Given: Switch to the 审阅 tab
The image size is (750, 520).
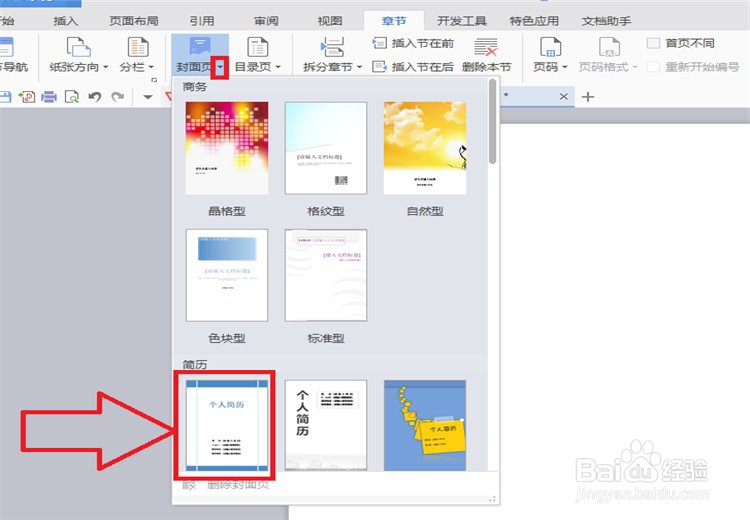Looking at the screenshot, I should tap(266, 21).
